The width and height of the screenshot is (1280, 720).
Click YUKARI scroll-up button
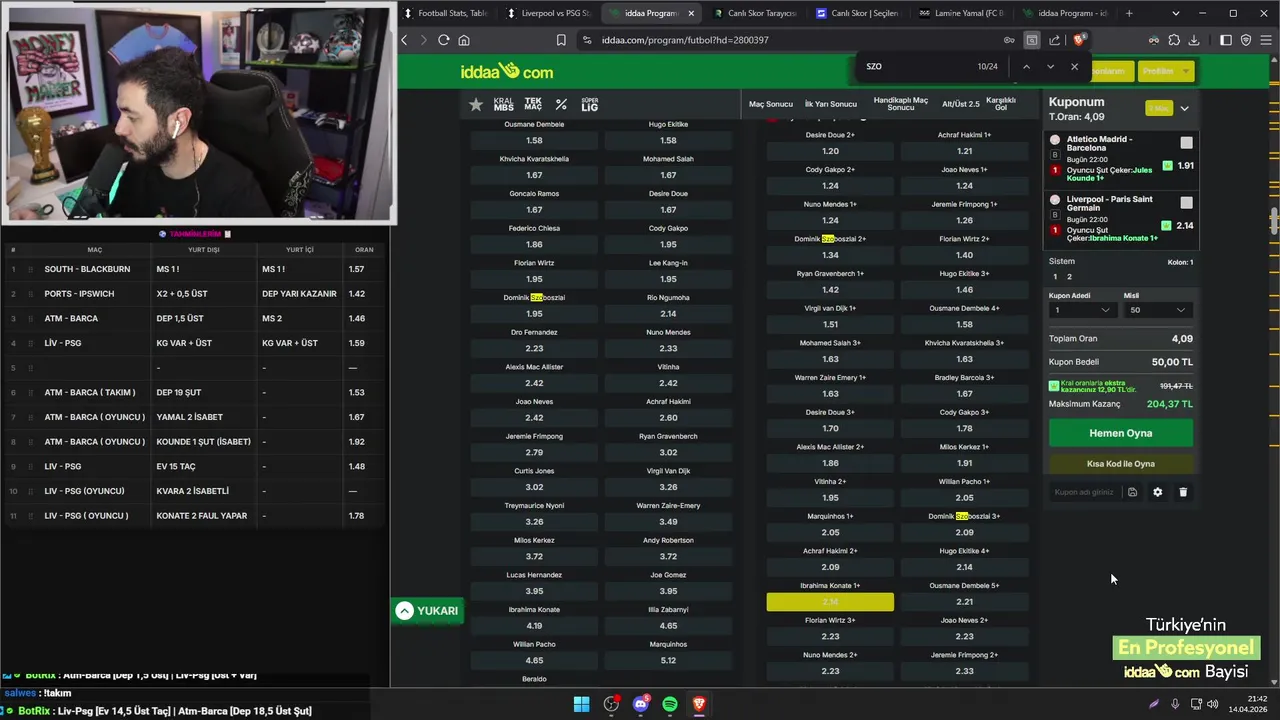point(427,611)
